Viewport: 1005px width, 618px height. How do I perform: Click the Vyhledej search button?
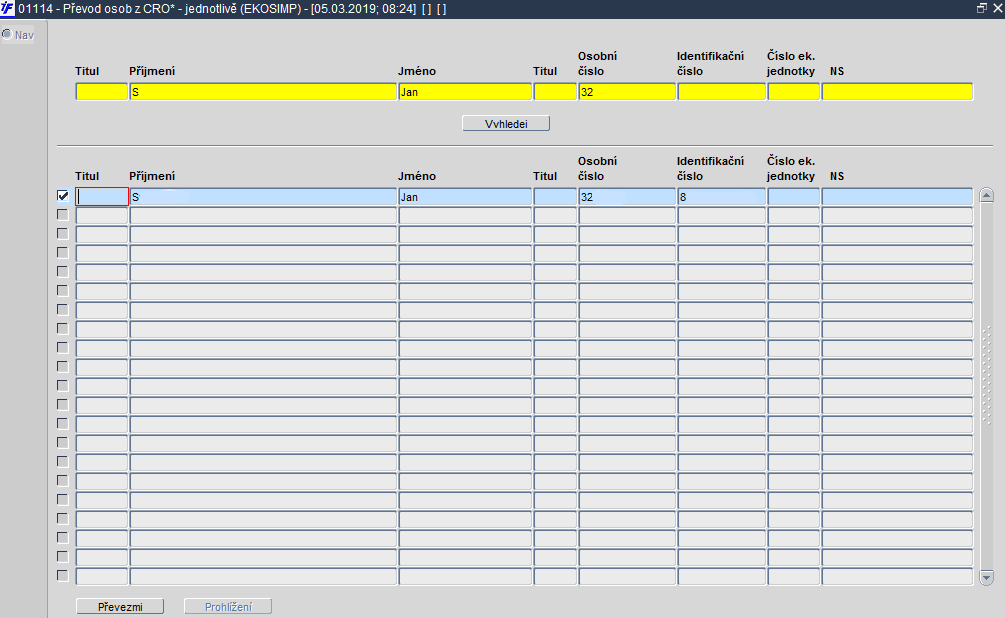(506, 123)
